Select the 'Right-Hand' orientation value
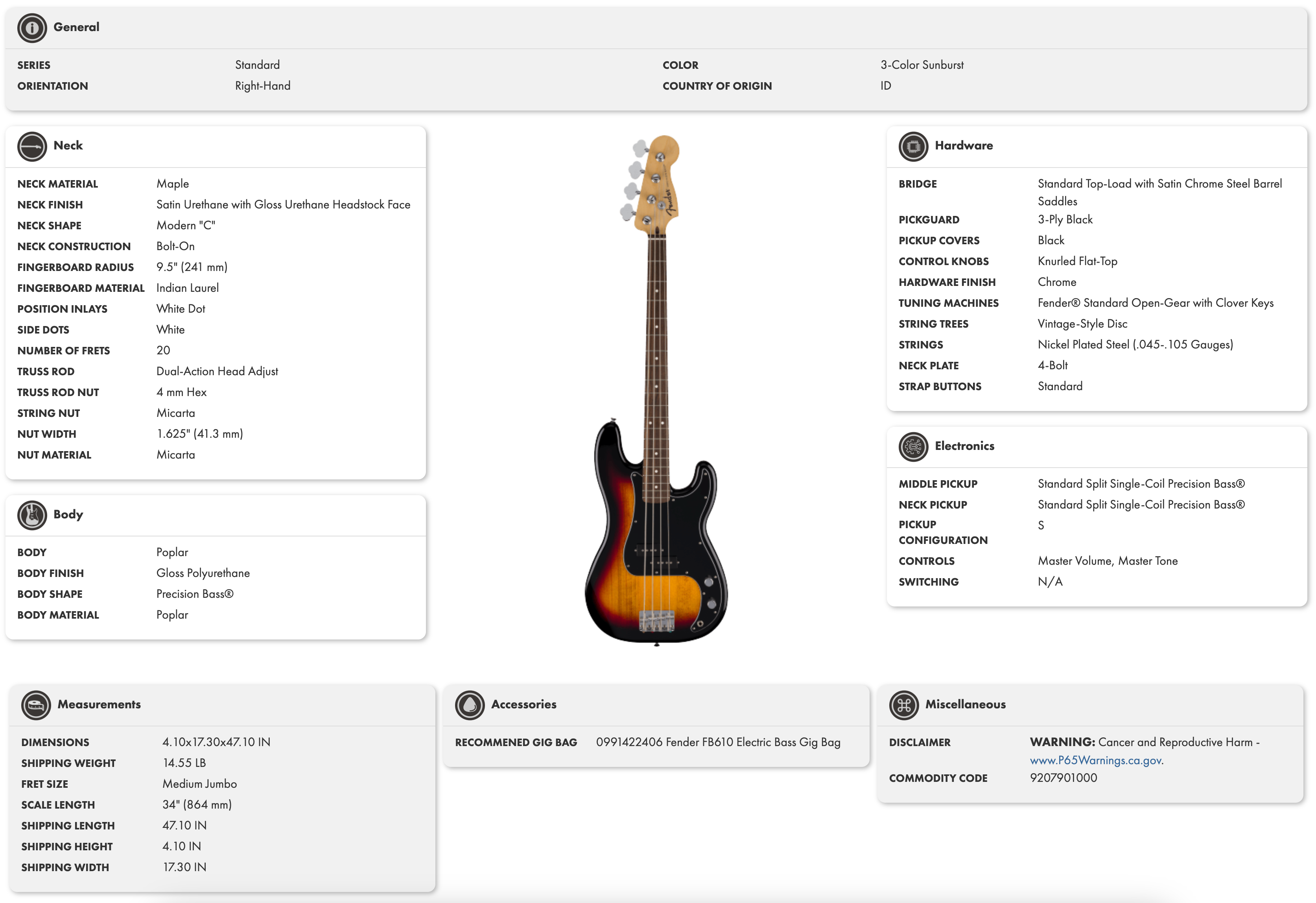1316x903 pixels. [263, 85]
